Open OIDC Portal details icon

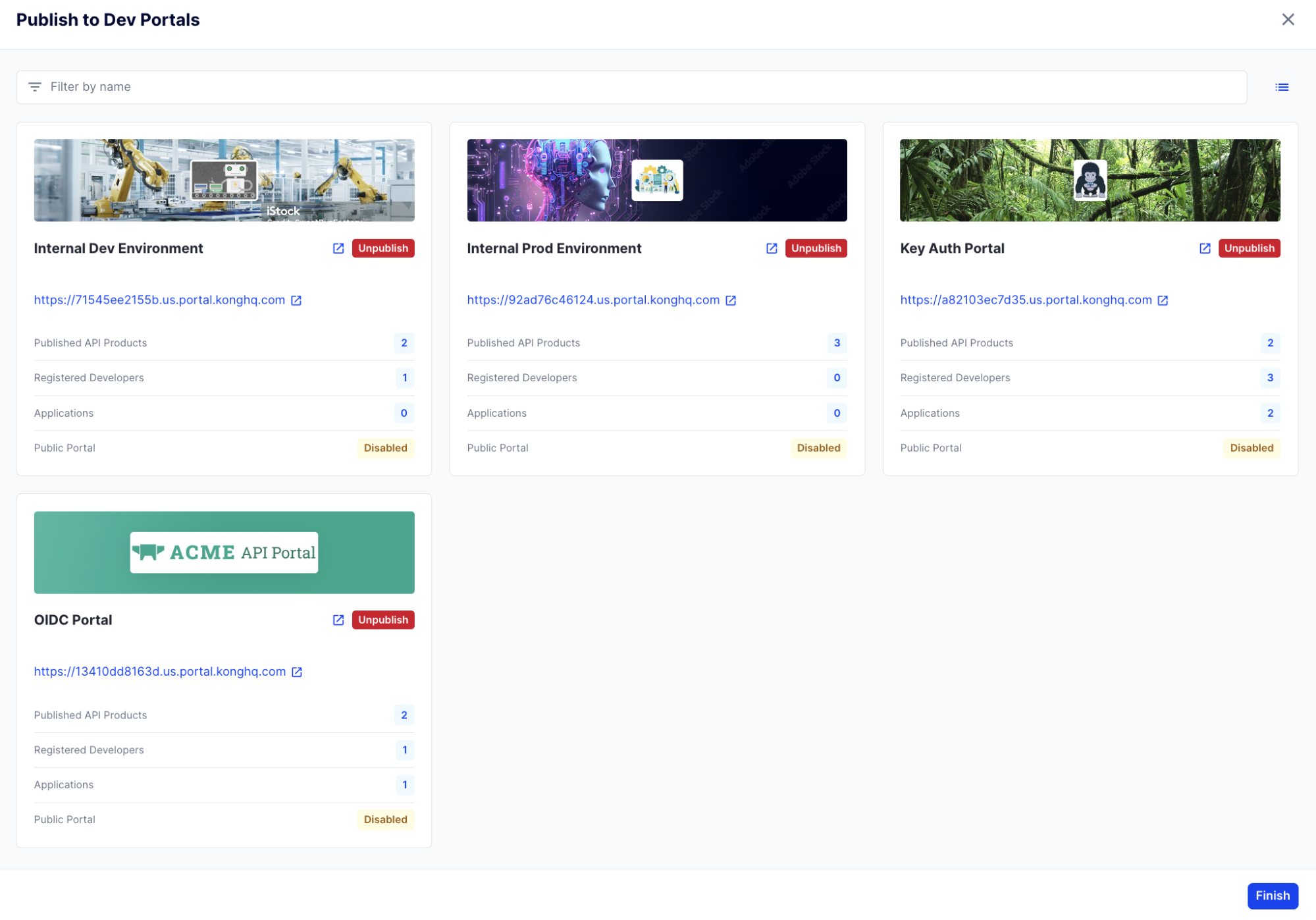point(338,620)
